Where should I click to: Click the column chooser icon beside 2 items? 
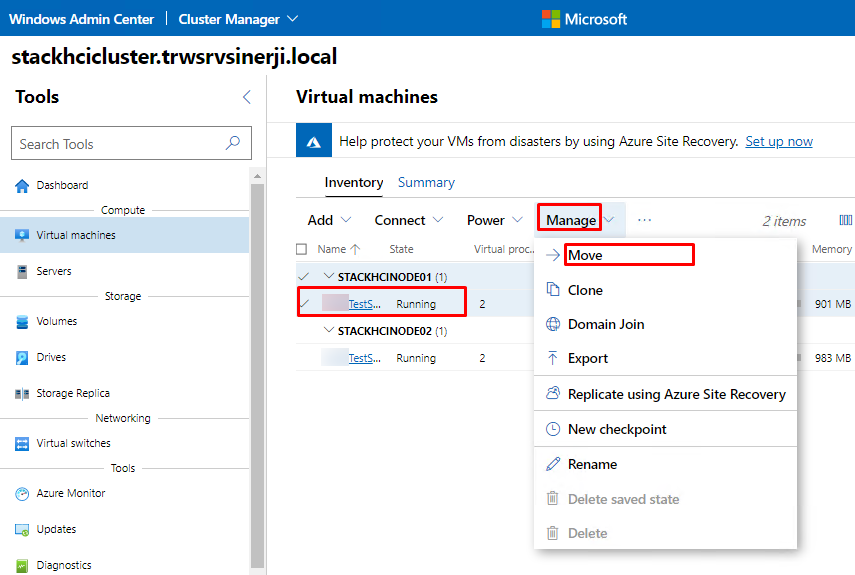pyautogui.click(x=845, y=220)
